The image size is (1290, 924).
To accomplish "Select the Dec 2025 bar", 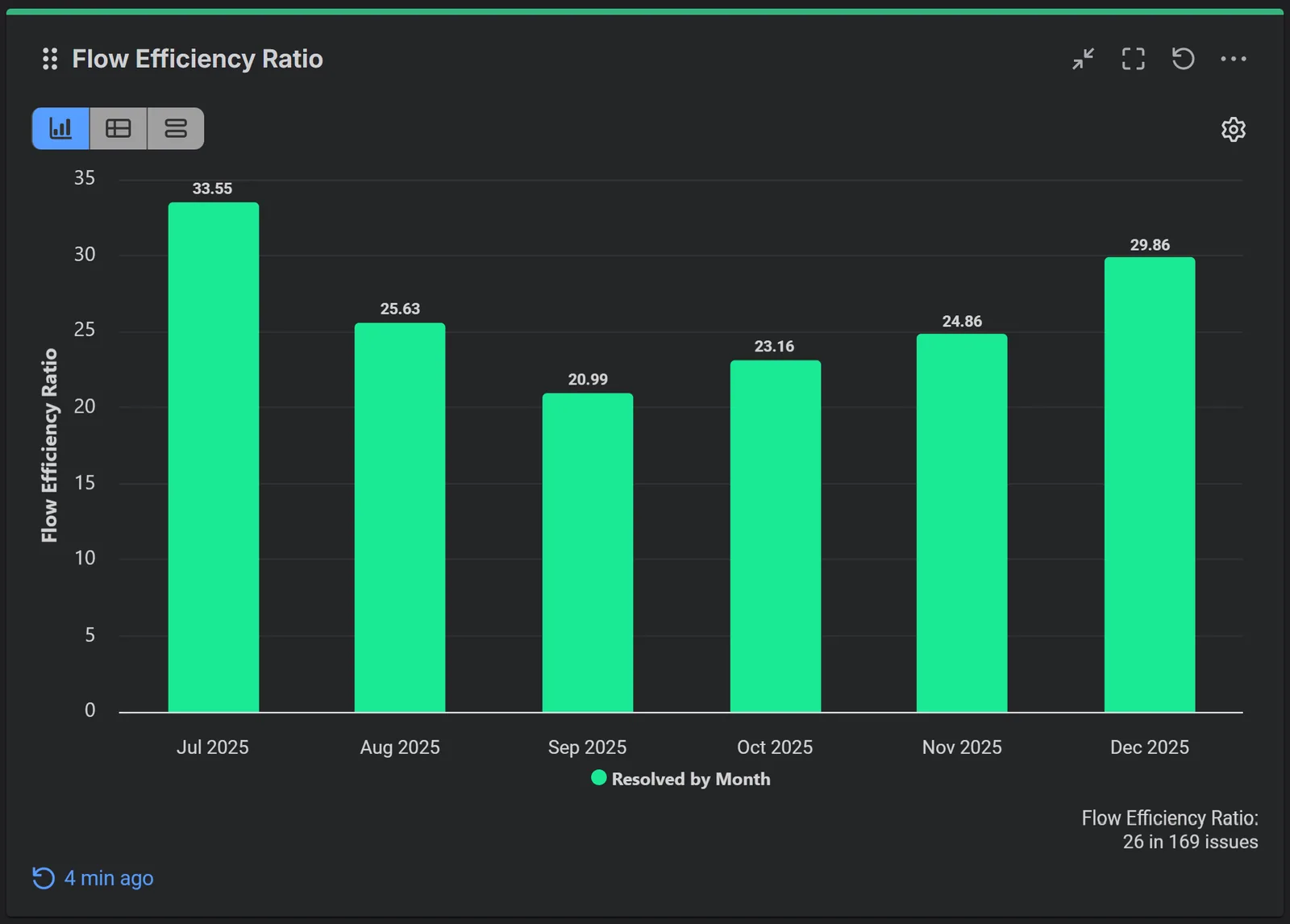I will tap(1150, 485).
